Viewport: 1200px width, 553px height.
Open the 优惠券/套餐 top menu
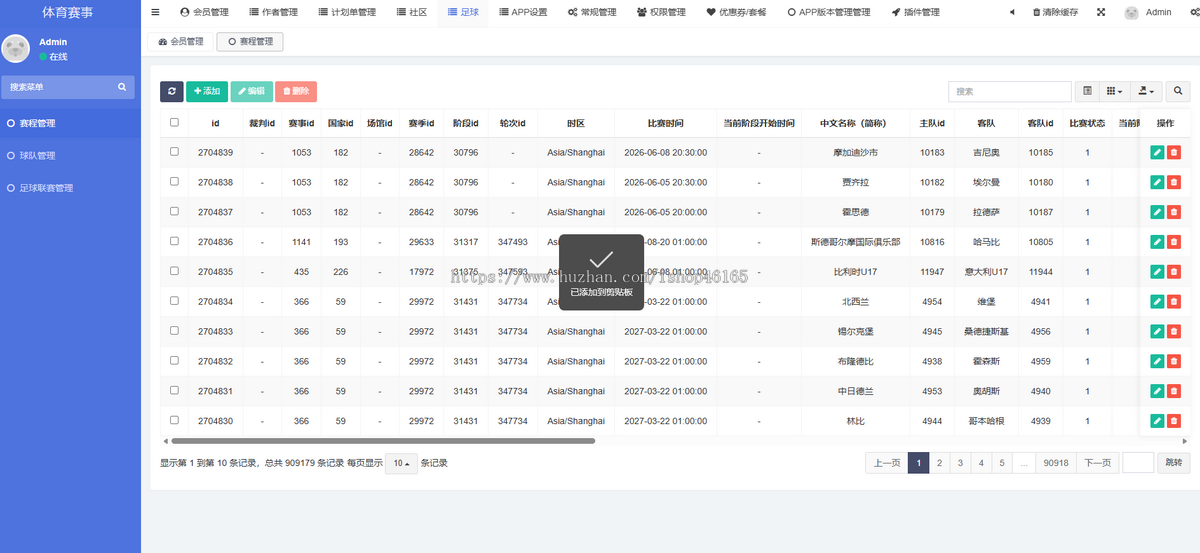(737, 12)
